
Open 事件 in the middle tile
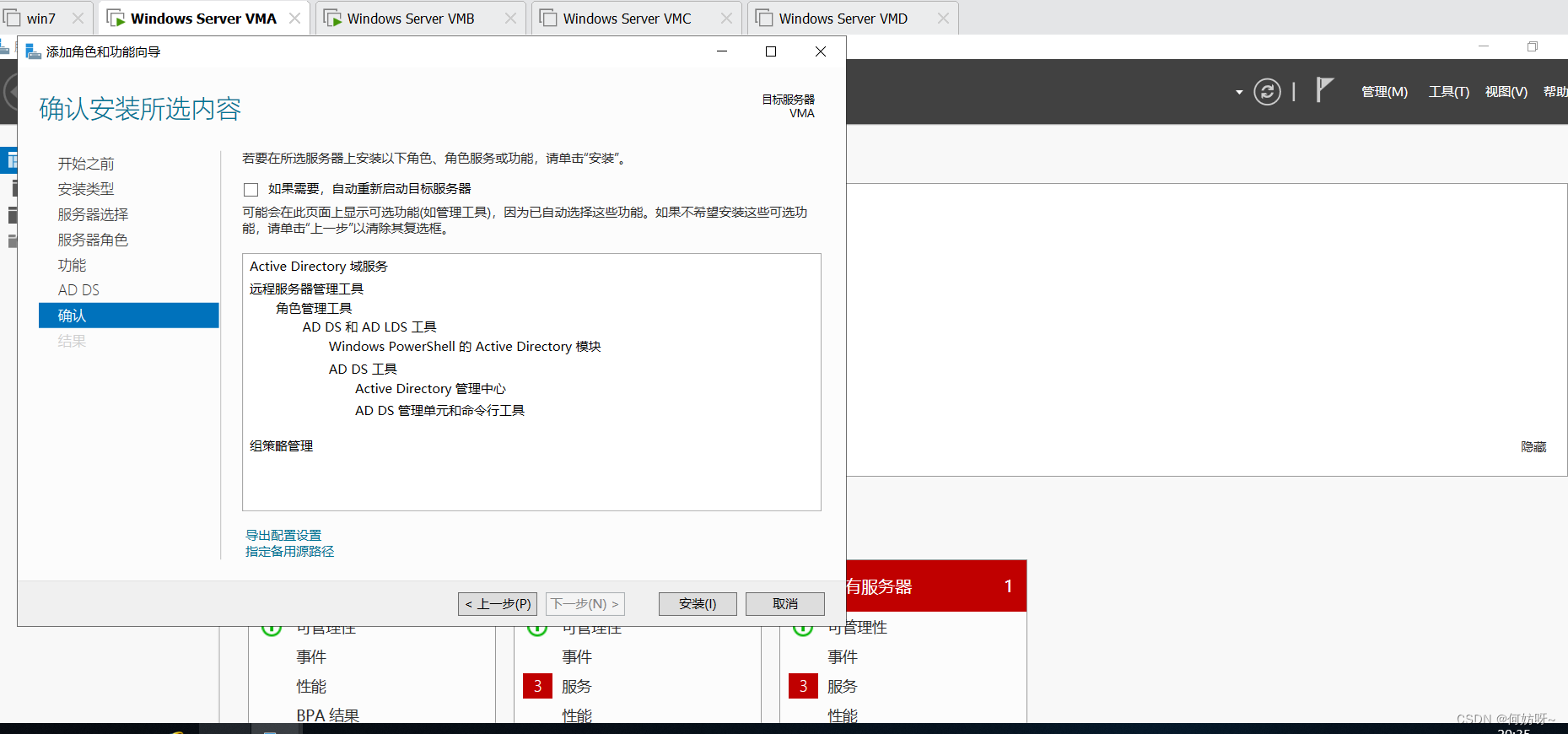[x=576, y=657]
